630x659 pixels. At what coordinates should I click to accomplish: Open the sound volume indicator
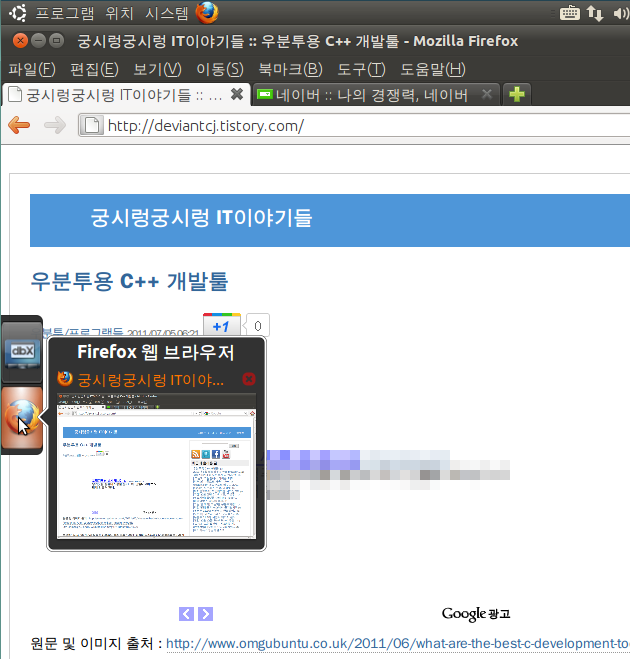click(x=620, y=13)
